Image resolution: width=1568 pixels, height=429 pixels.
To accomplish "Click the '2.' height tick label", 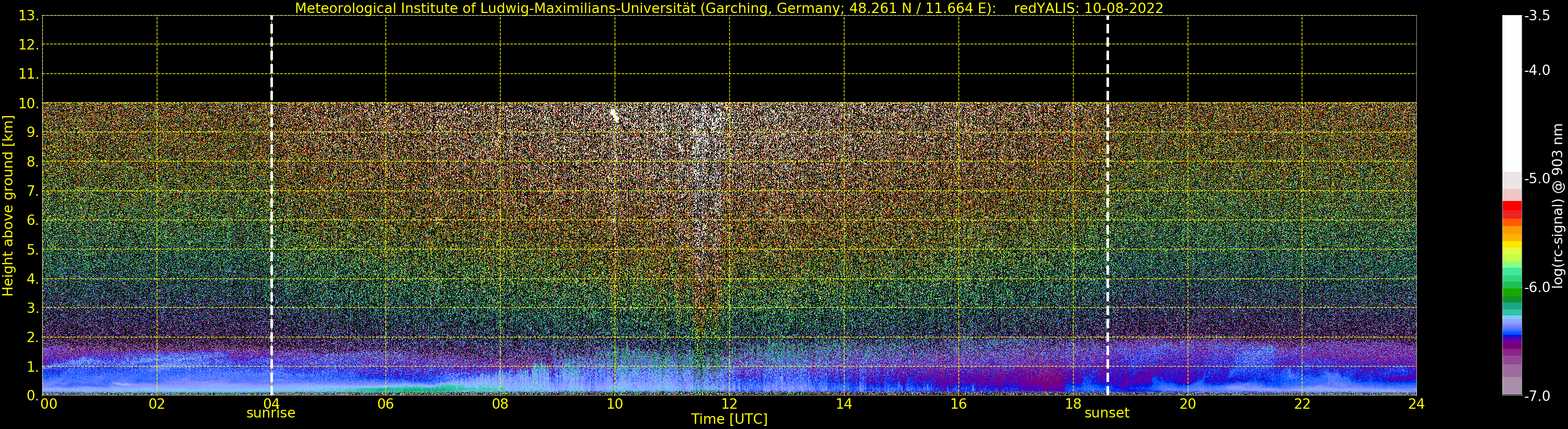I will click(x=33, y=337).
